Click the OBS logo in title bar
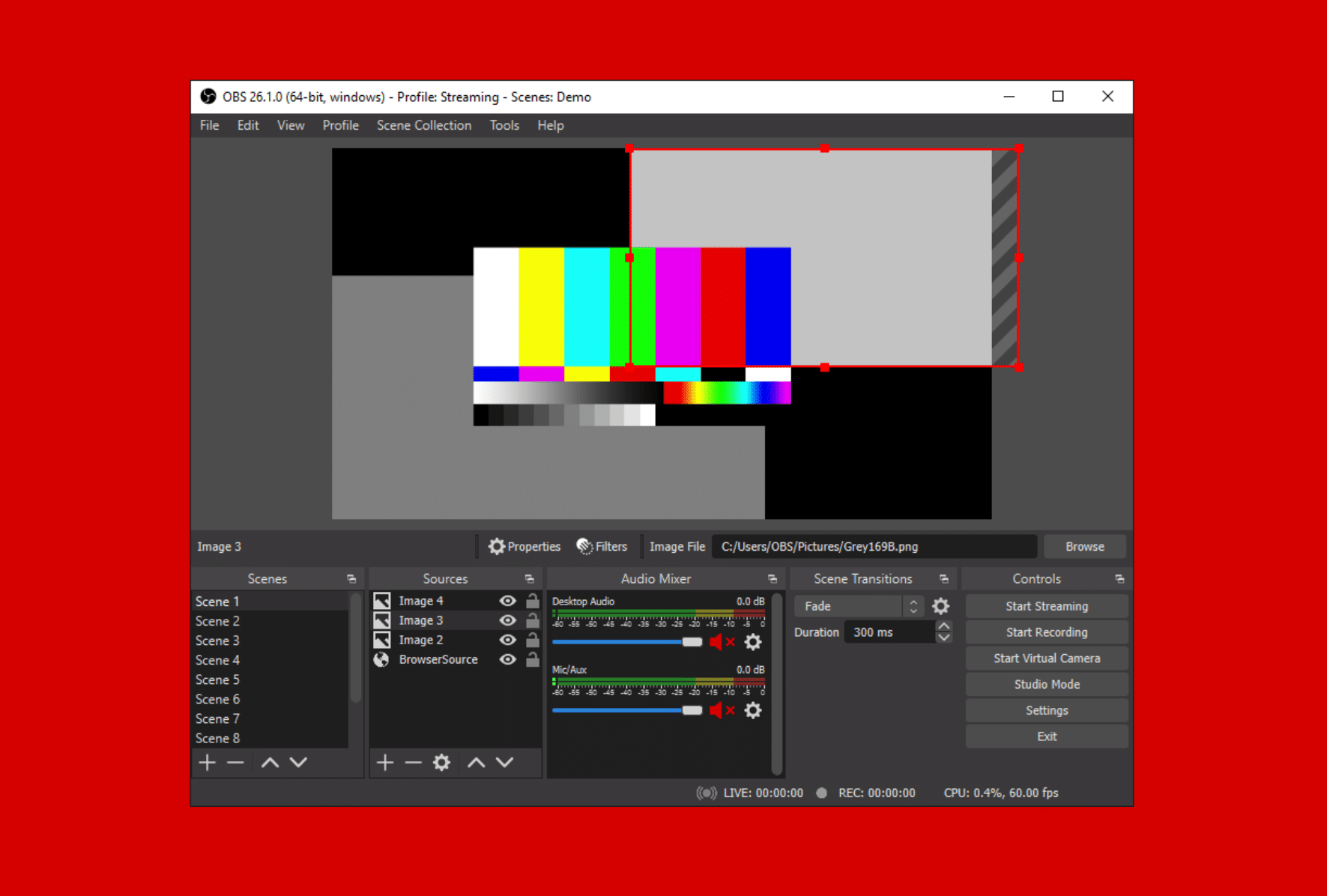The image size is (1327, 896). 208,97
